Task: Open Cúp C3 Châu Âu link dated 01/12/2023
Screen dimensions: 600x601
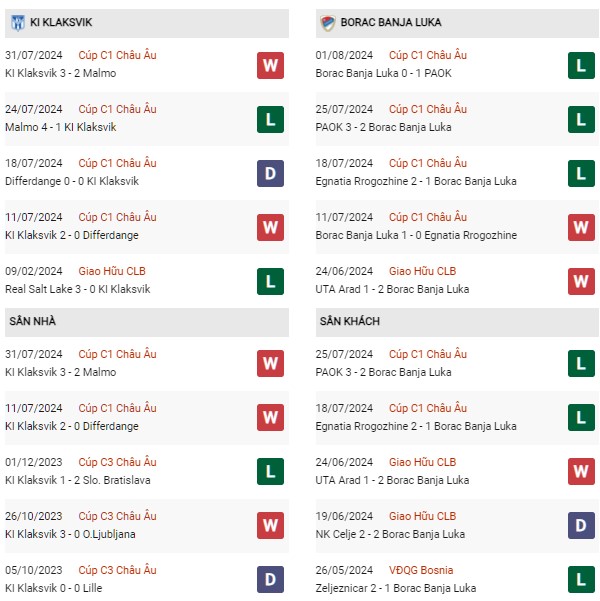Action: (117, 462)
